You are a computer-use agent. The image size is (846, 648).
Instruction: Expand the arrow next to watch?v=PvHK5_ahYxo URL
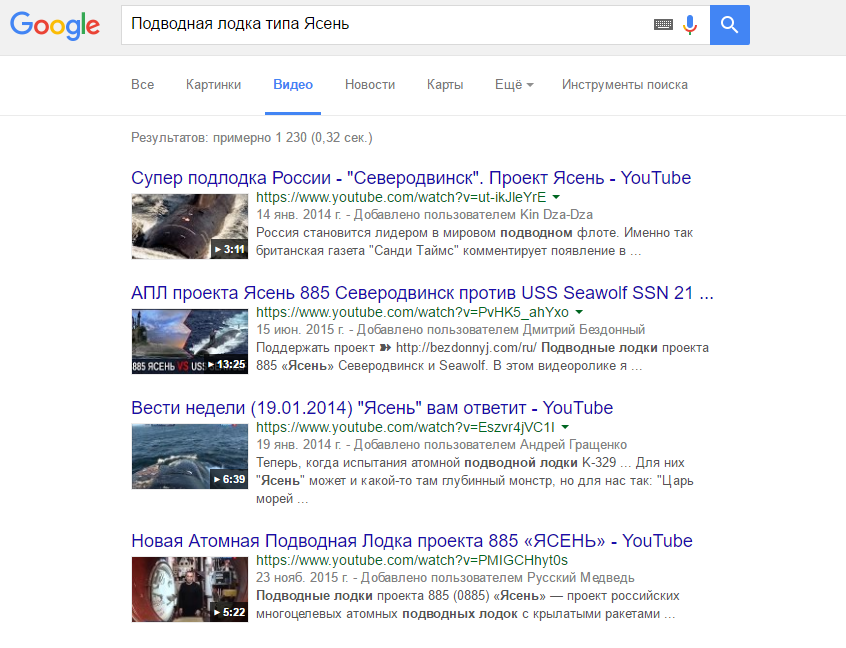(x=579, y=312)
